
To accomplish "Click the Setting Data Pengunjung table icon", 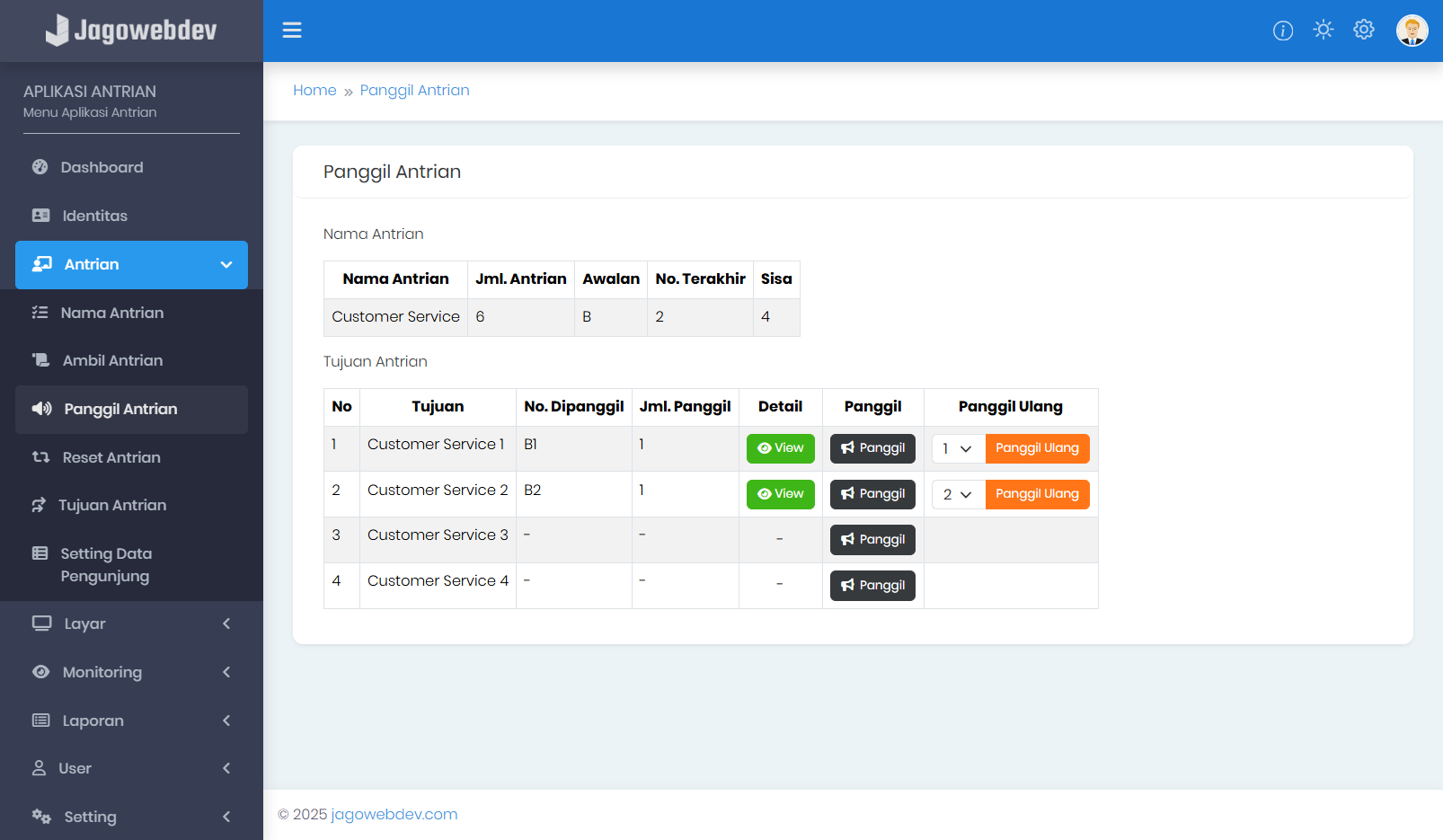I will coord(40,553).
